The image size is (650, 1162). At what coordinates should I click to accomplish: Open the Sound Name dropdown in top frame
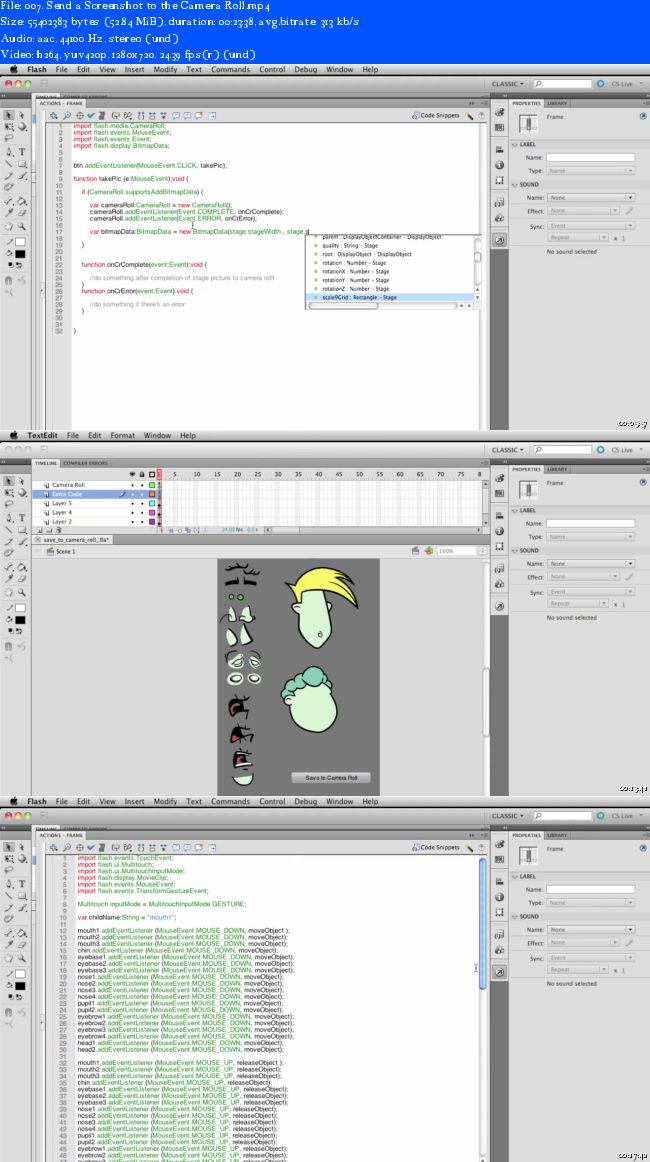(591, 198)
